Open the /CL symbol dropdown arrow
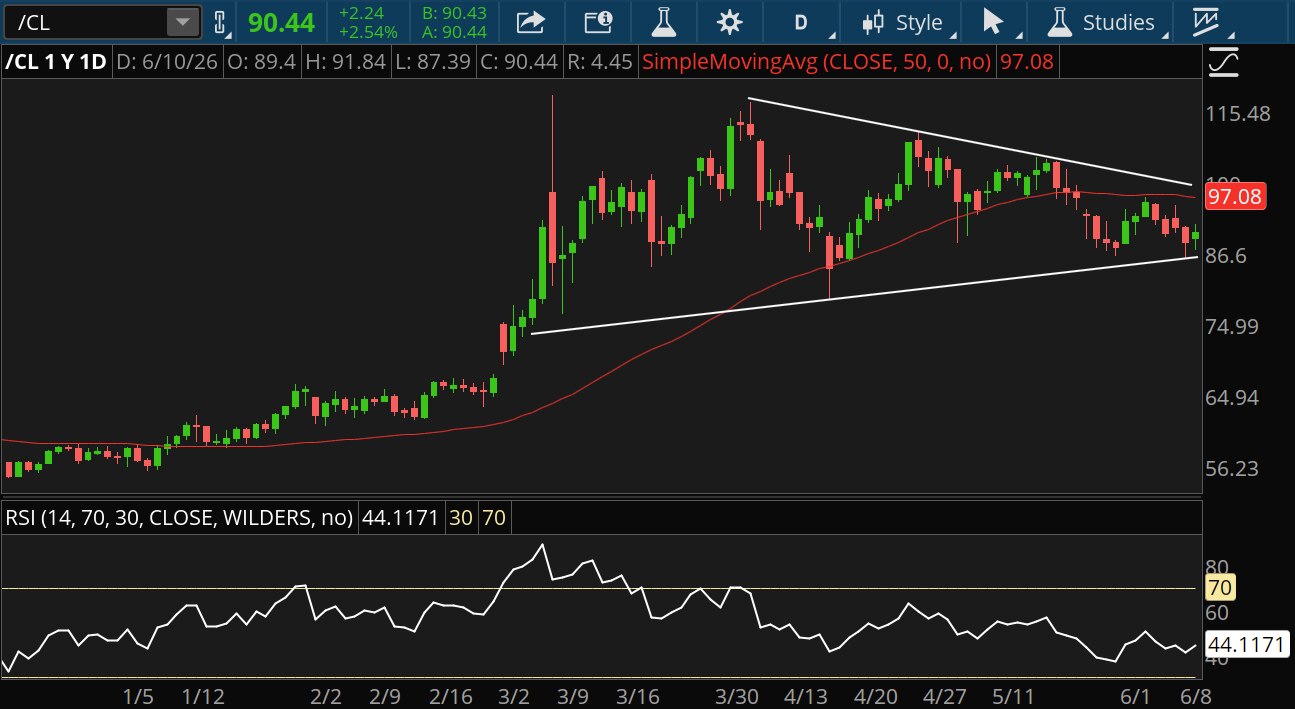The height and width of the screenshot is (709, 1295). point(182,21)
